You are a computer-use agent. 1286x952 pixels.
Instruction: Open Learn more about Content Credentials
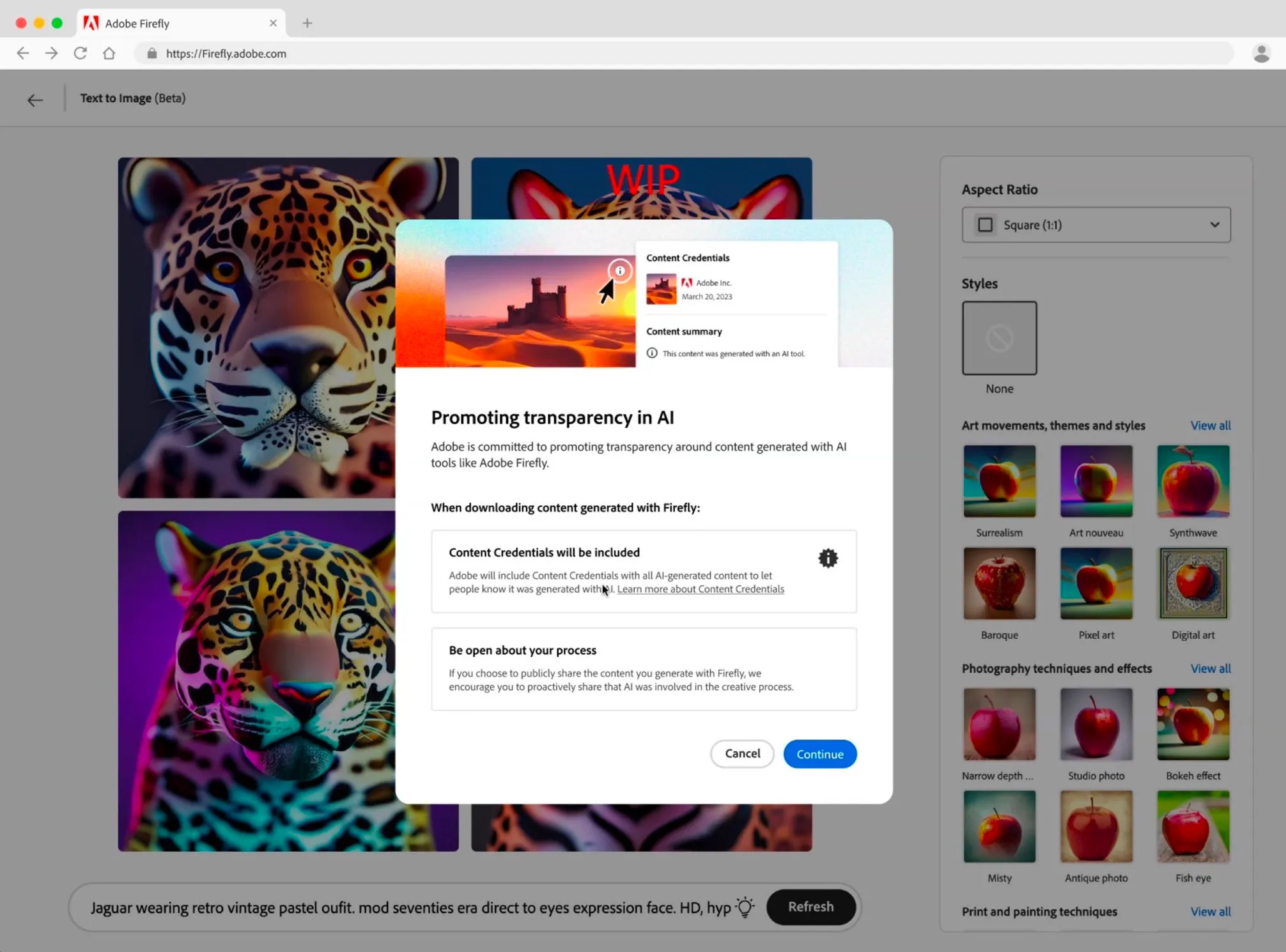pyautogui.click(x=700, y=588)
